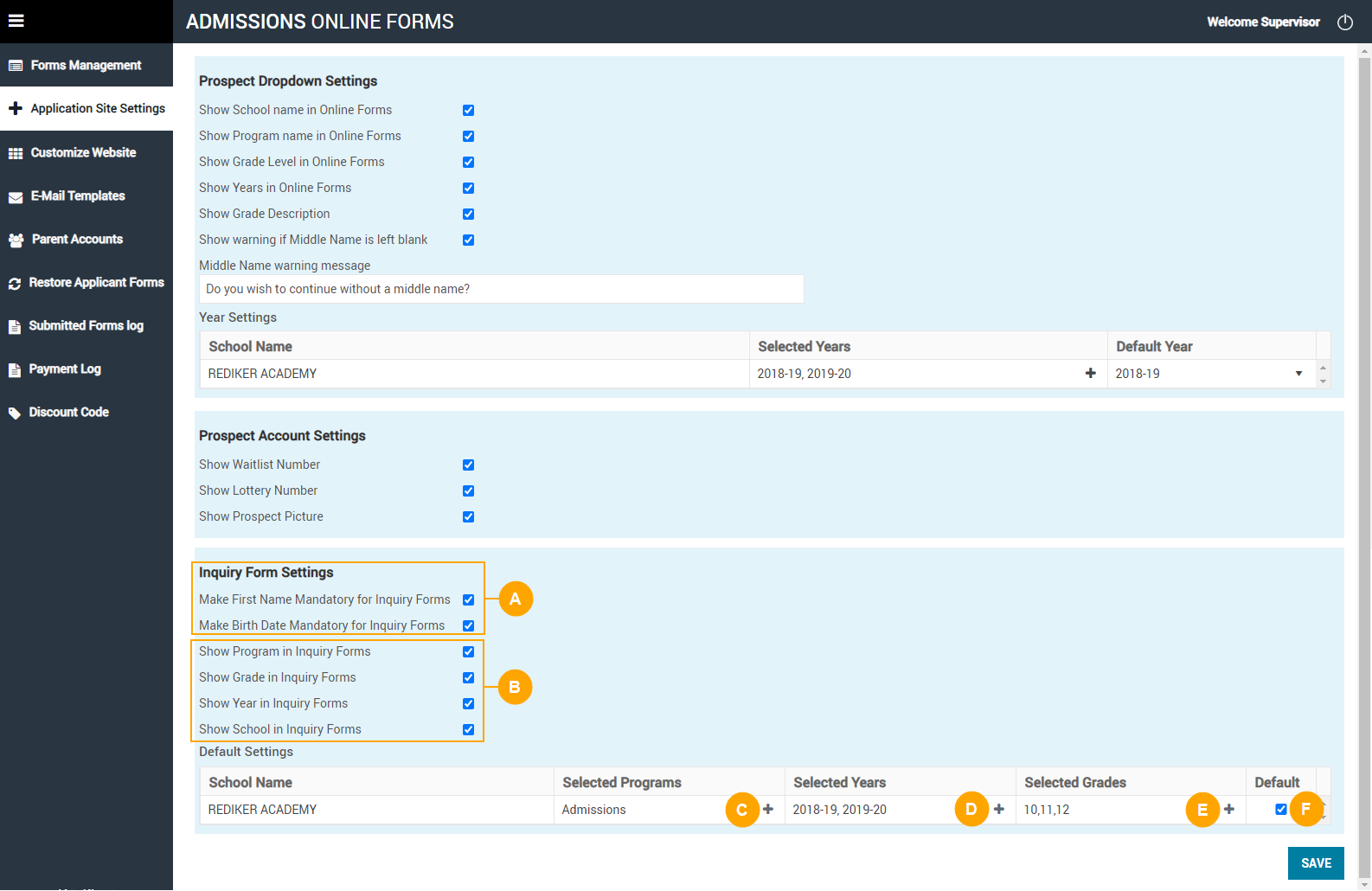
Task: Click Year Settings grid scroll up arrow
Action: click(1323, 368)
